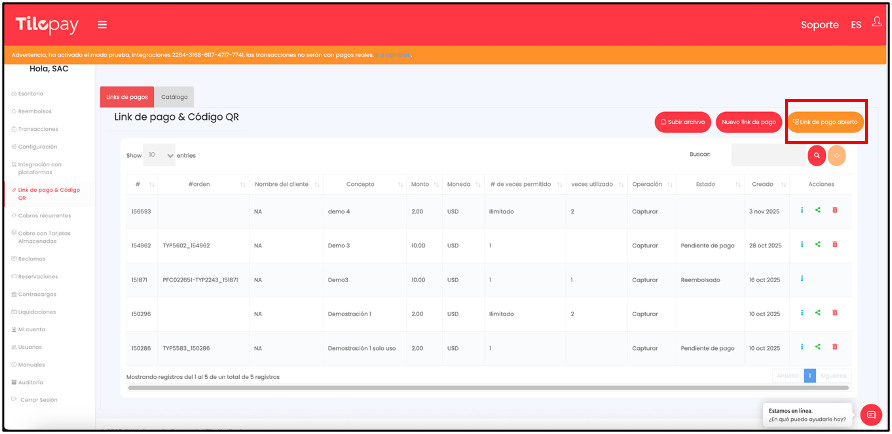Image resolution: width=892 pixels, height=434 pixels.
Task: Open Transacciones in the sidebar
Action: (38, 129)
